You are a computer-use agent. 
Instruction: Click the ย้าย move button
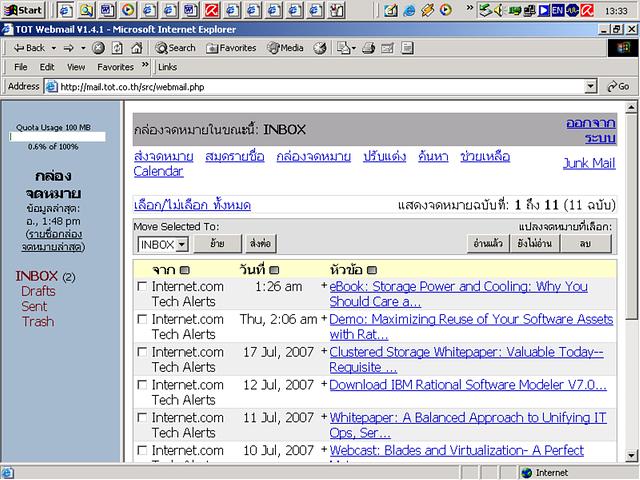pyautogui.click(x=217, y=244)
